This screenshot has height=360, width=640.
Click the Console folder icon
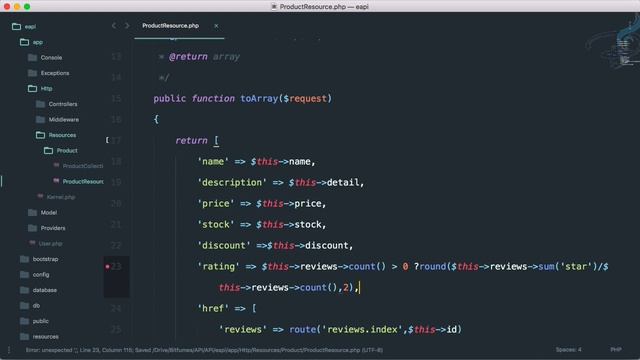[x=32, y=58]
